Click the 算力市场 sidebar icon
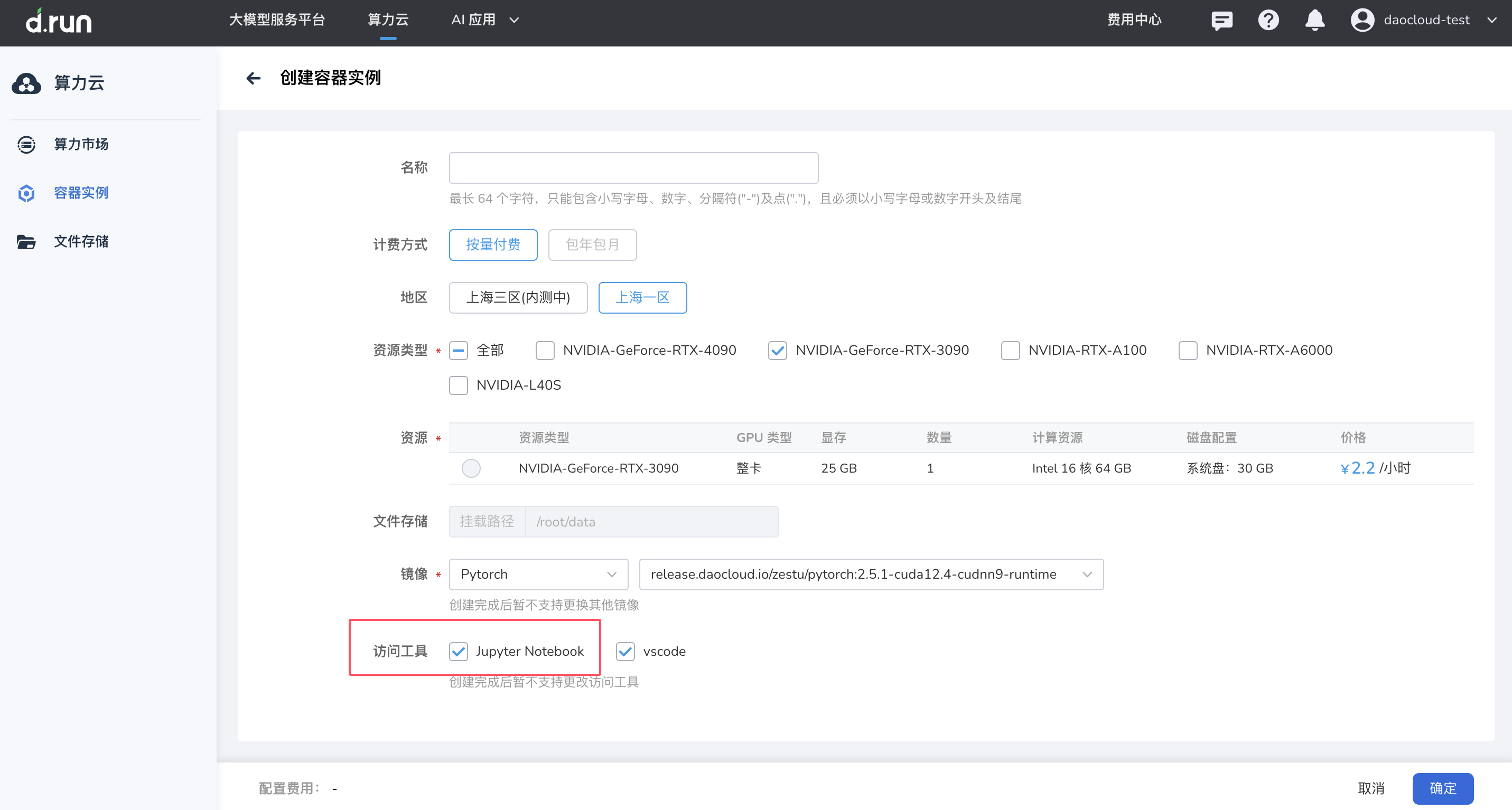1512x810 pixels. (26, 144)
